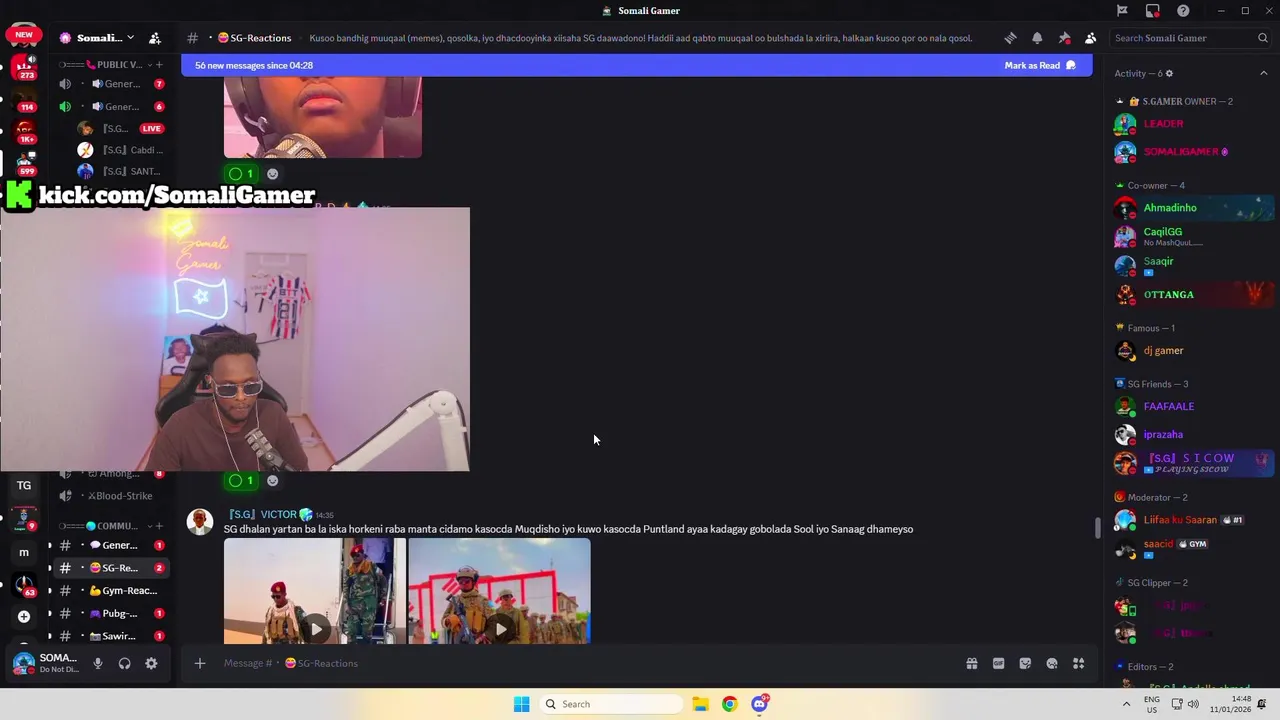Open VICTOR's avatar in chat
This screenshot has height=720, width=1280.
pyautogui.click(x=200, y=522)
